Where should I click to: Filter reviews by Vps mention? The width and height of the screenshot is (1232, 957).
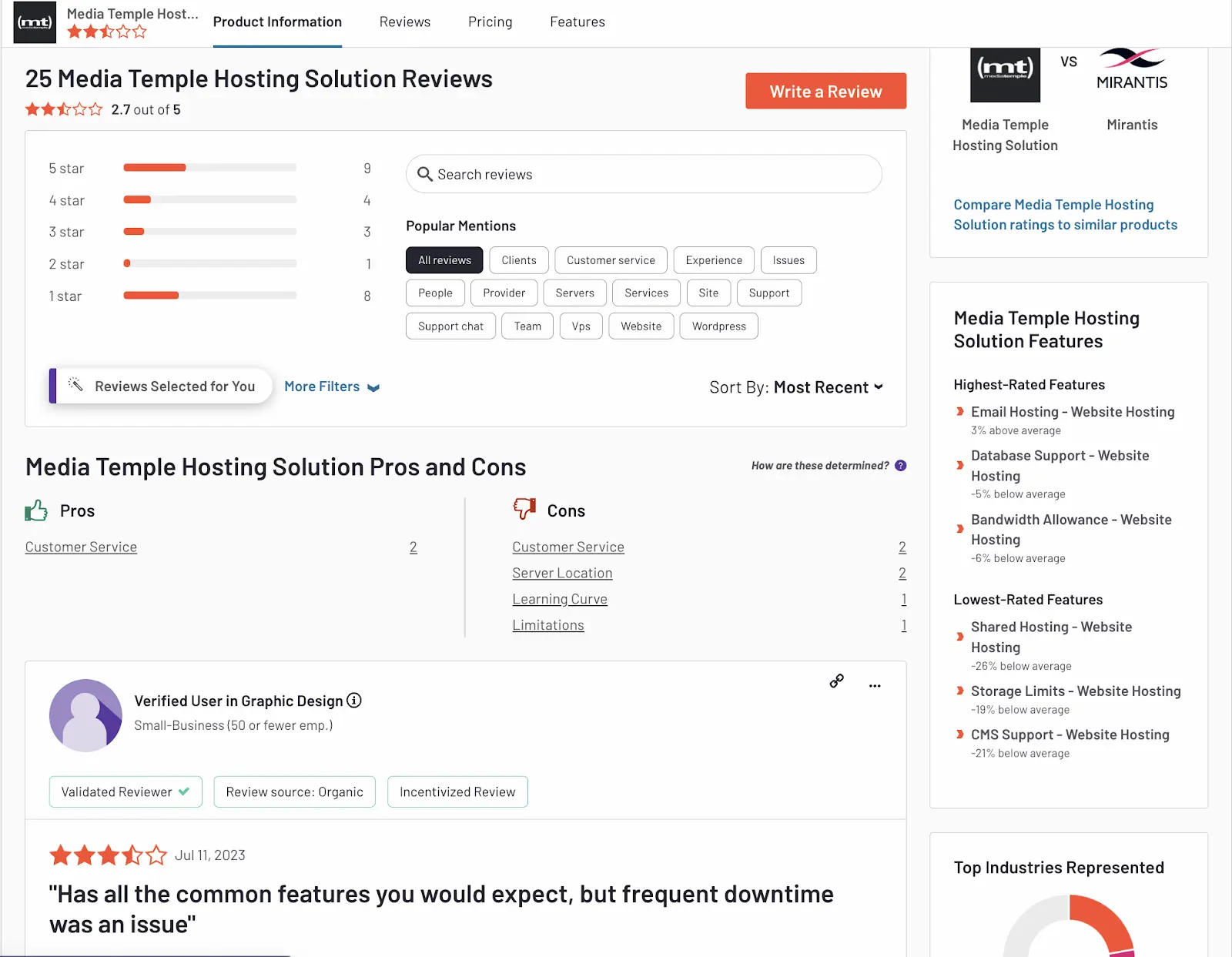[x=581, y=326]
